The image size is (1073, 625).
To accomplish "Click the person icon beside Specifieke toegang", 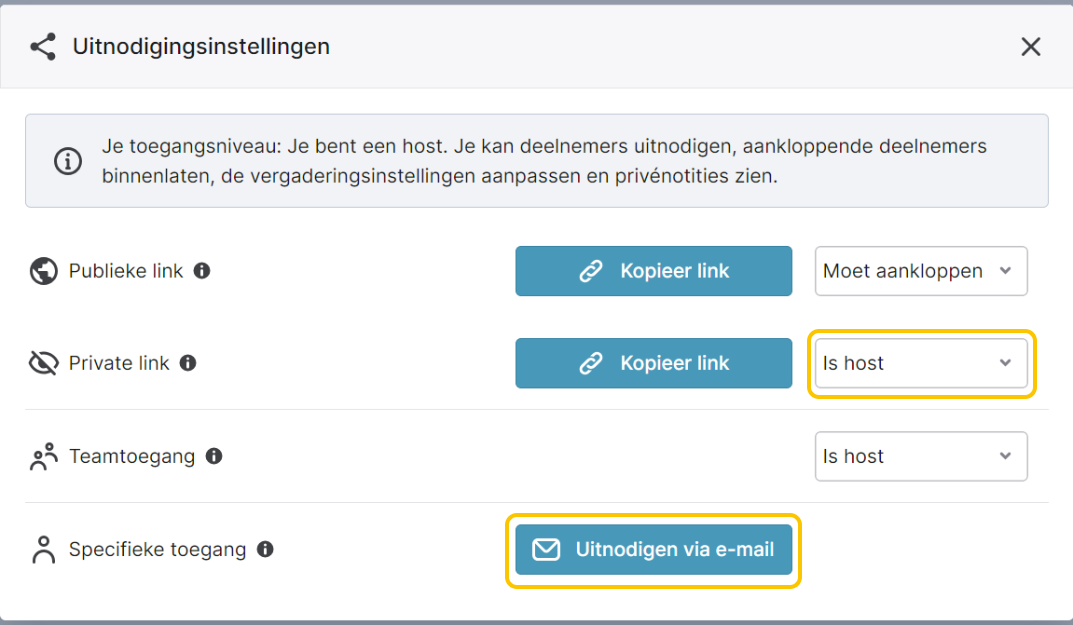I will click(43, 550).
